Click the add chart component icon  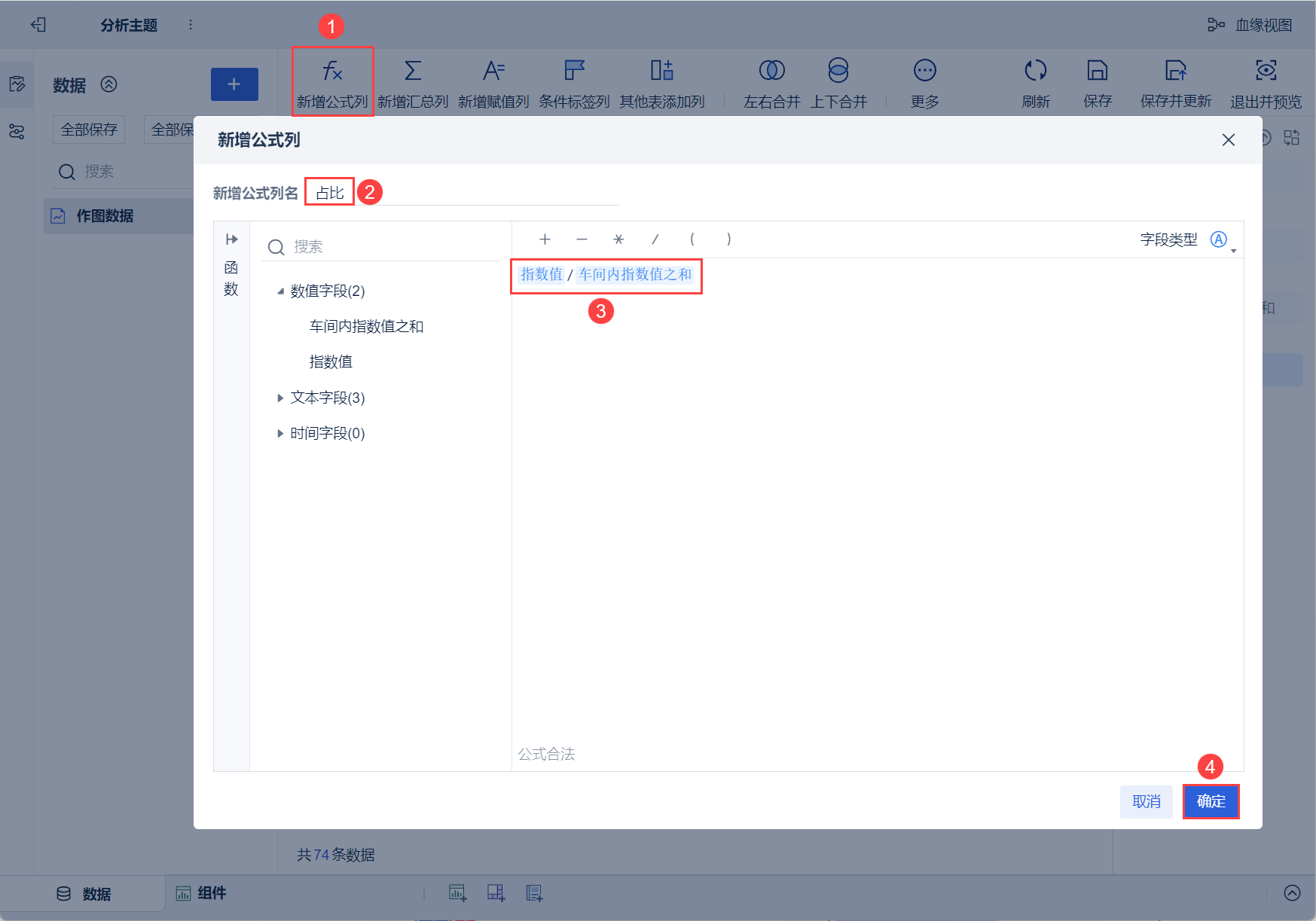pos(457,893)
